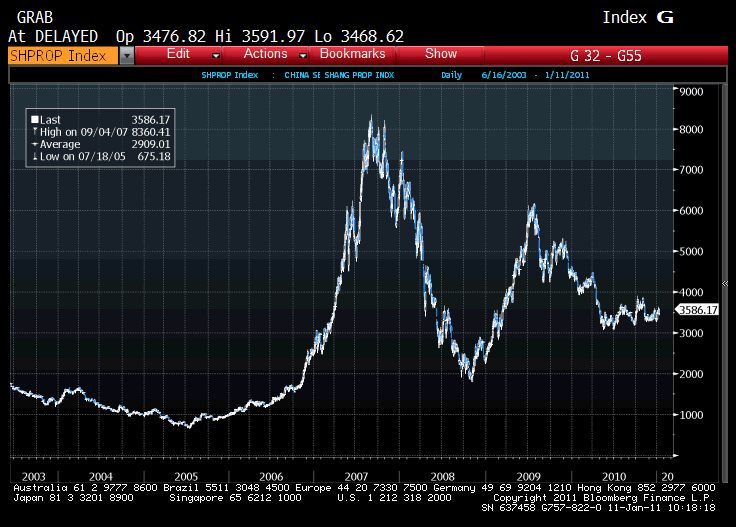Click the 2003 x-axis year label
Image resolution: width=736 pixels, height=527 pixels.
33,476
